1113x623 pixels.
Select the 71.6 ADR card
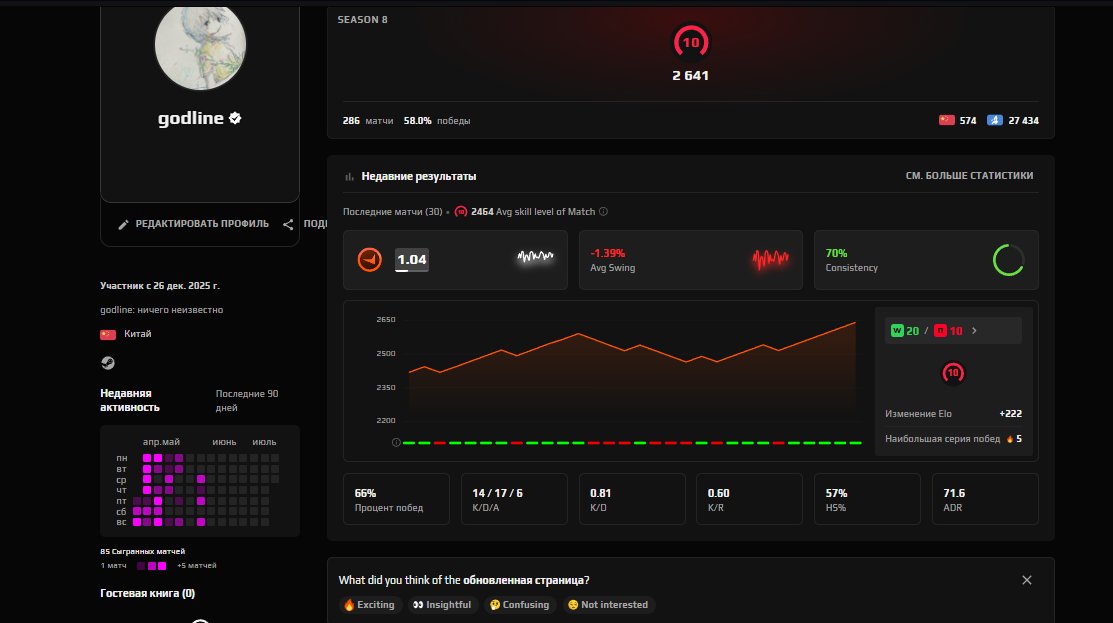[985, 499]
